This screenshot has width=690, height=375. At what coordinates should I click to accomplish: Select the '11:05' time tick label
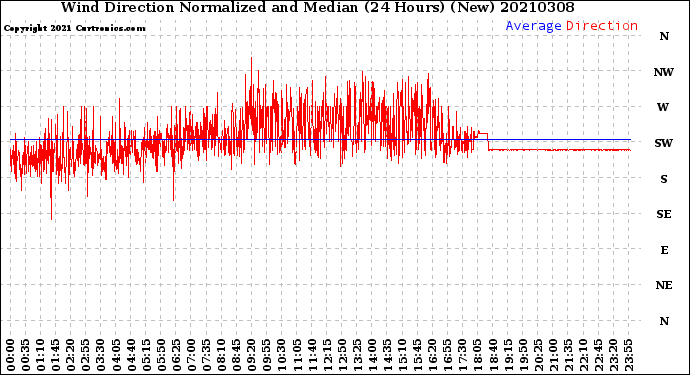pos(297,355)
